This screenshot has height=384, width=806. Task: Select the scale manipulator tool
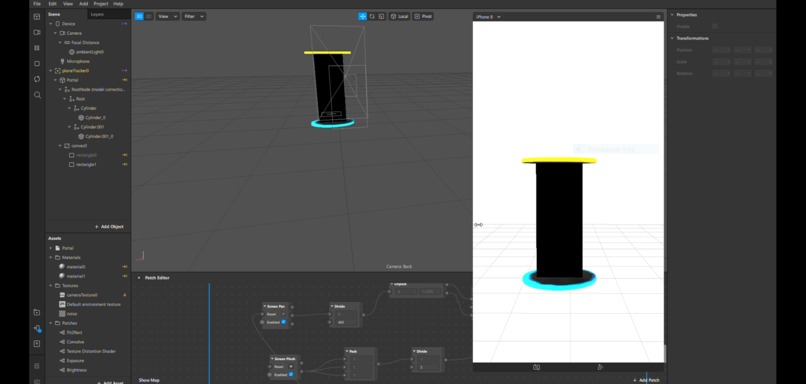(381, 16)
